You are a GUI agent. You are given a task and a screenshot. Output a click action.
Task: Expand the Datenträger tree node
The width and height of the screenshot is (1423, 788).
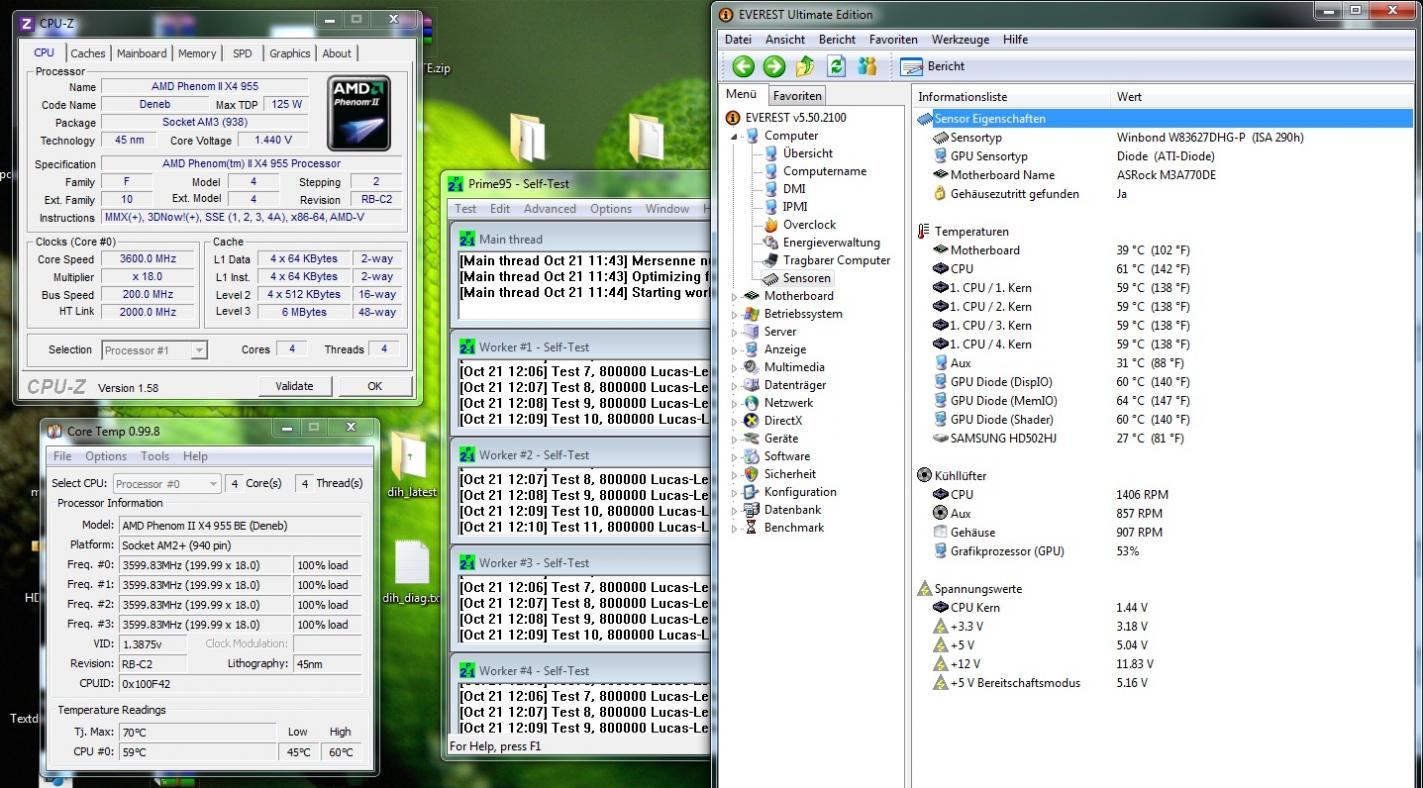click(735, 385)
